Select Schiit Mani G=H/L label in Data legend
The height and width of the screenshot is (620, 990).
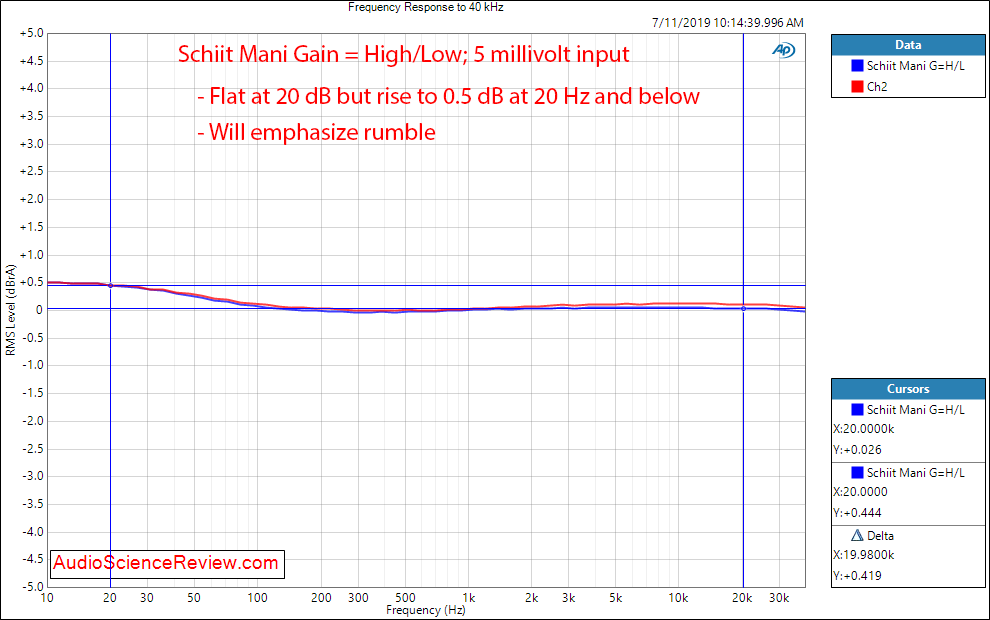click(915, 66)
